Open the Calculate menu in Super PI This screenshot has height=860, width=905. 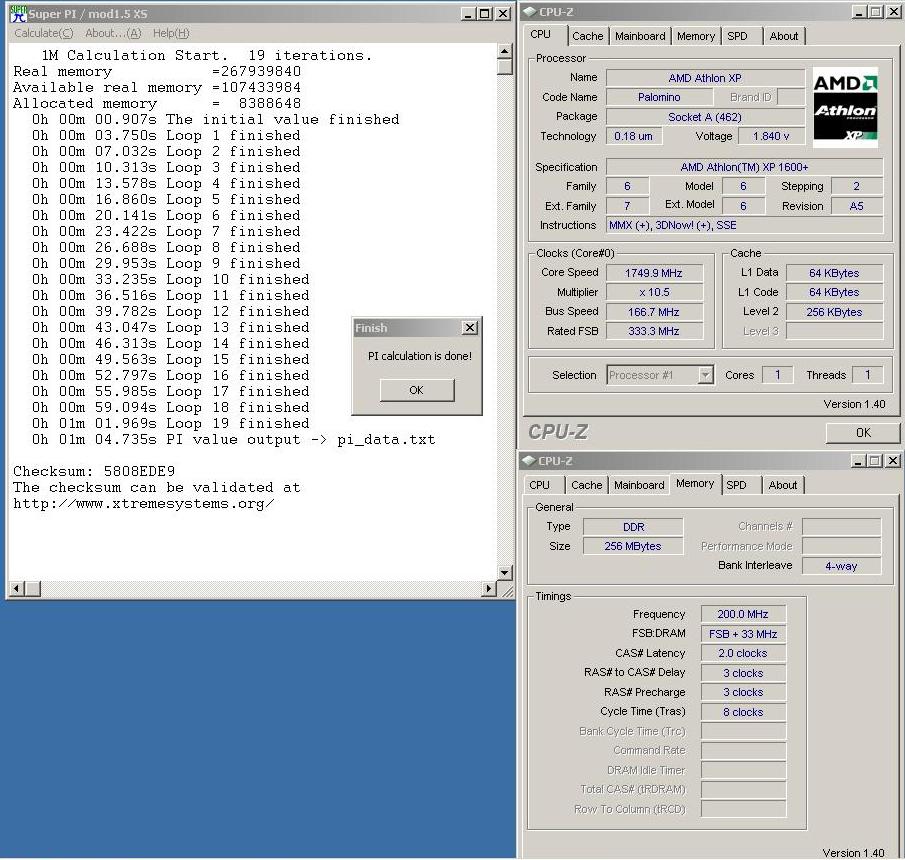tap(44, 33)
